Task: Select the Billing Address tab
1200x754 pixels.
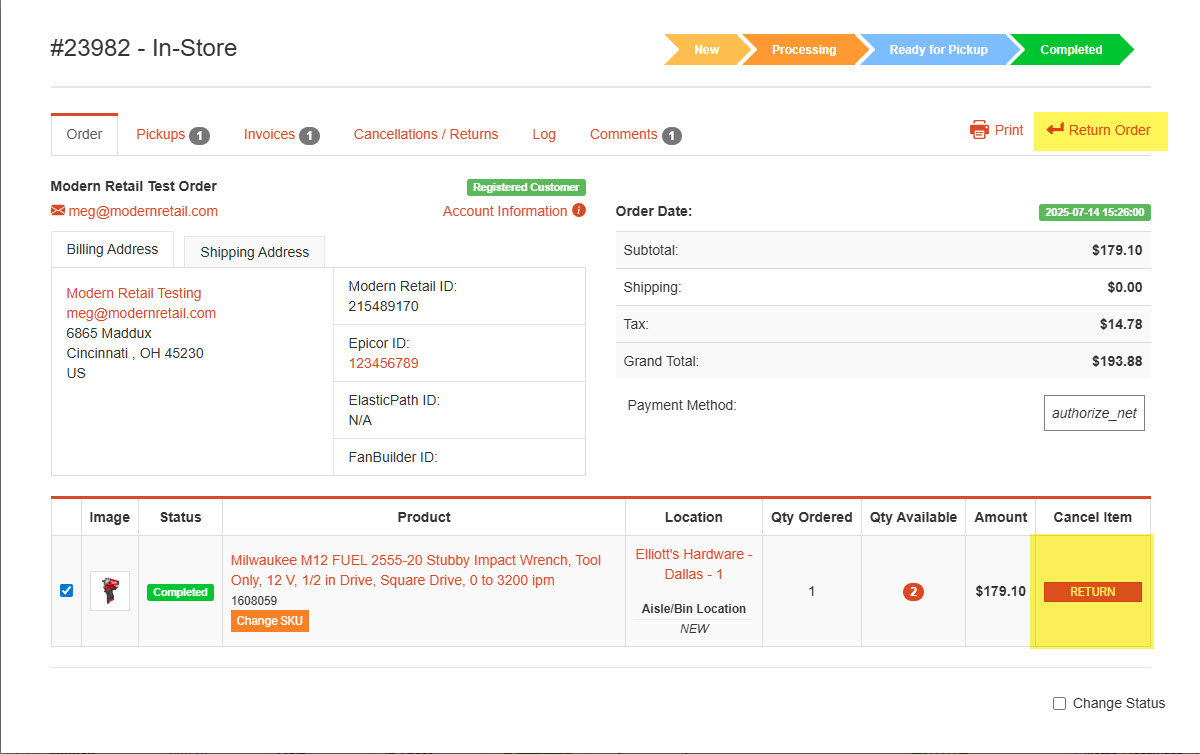Action: pyautogui.click(x=112, y=250)
